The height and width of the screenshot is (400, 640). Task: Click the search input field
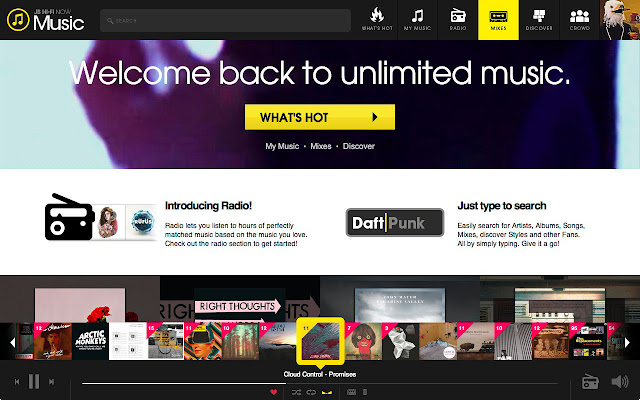(225, 20)
